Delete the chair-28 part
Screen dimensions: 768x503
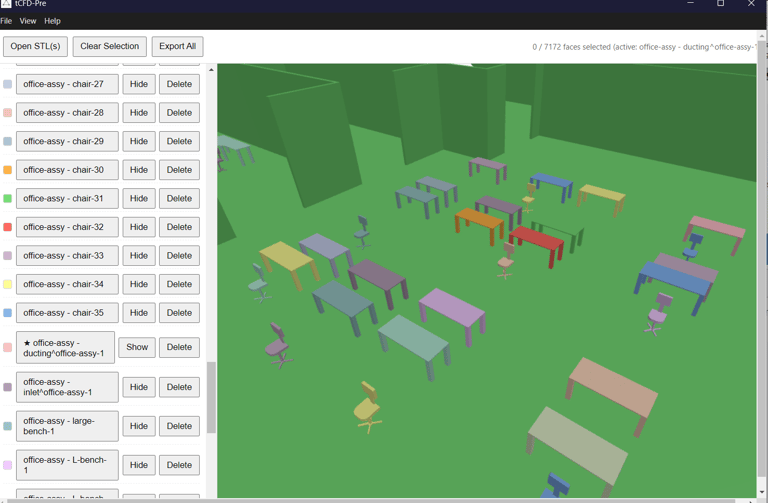[179, 113]
